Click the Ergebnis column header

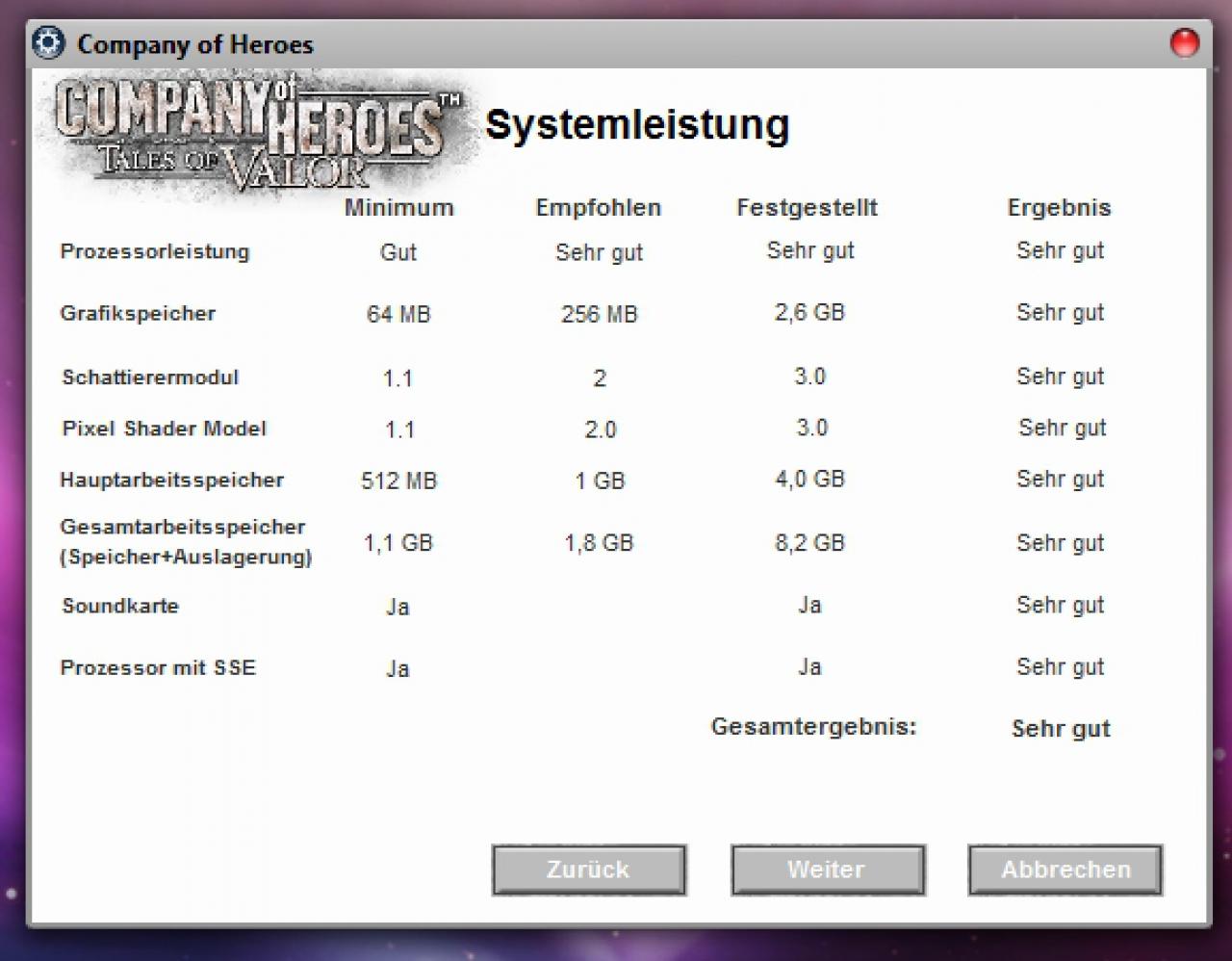(1060, 208)
